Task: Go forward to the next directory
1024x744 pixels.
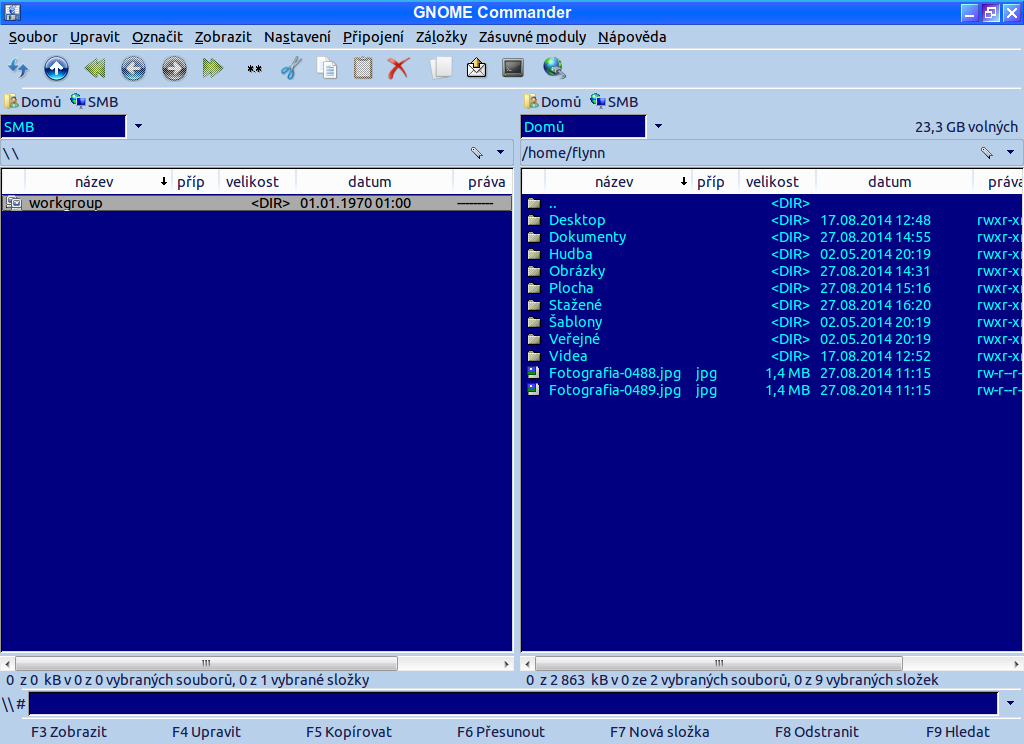Action: pos(174,68)
